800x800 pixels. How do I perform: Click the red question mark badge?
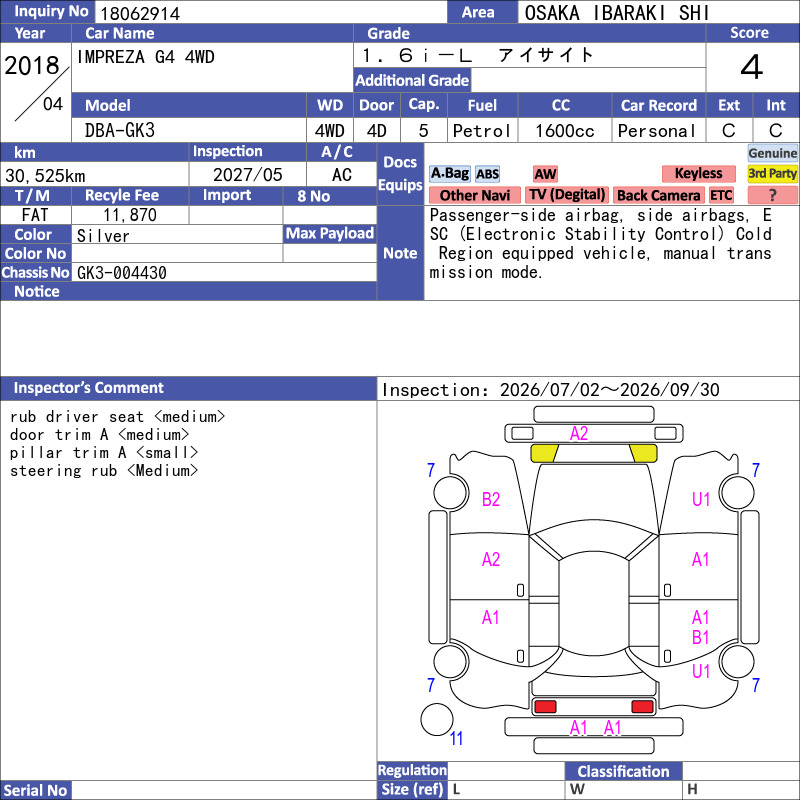click(772, 195)
